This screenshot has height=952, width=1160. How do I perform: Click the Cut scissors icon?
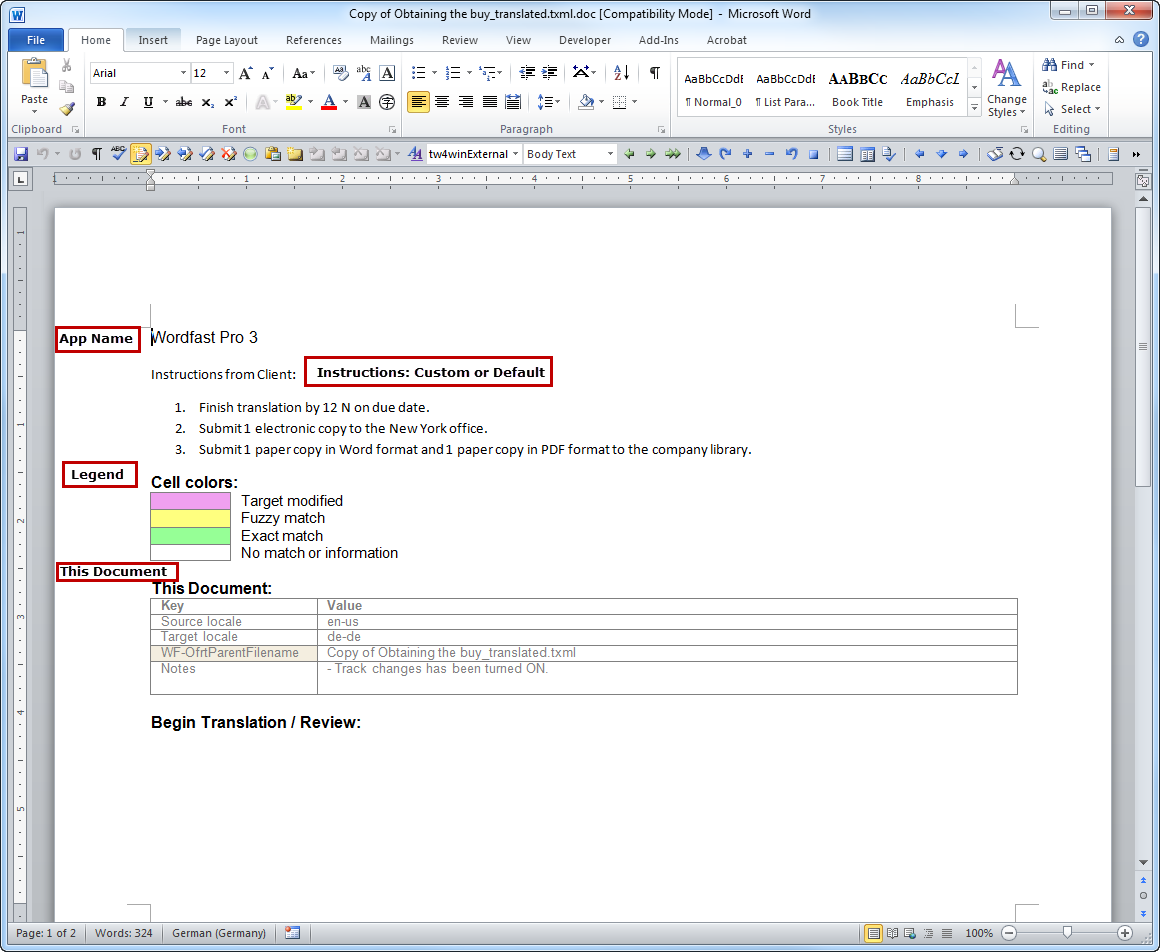coord(67,66)
